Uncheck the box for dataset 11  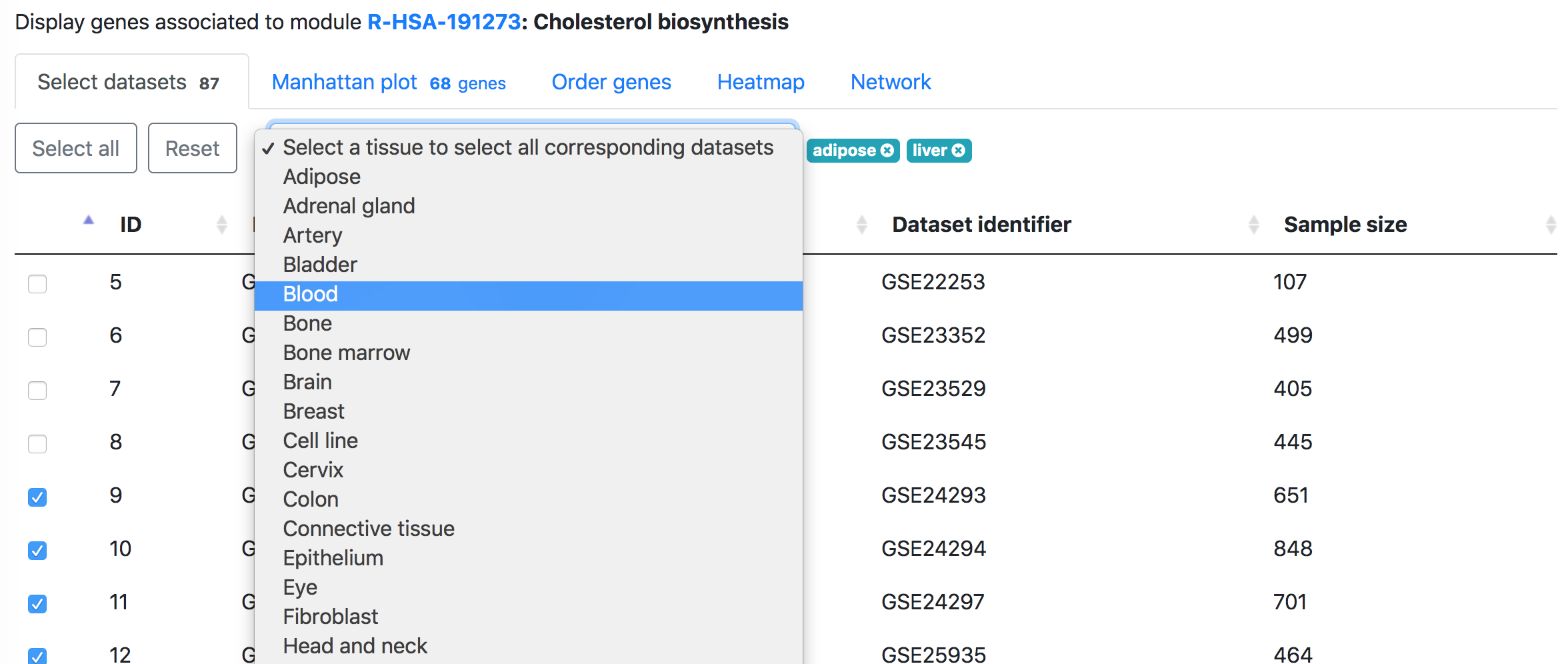(37, 603)
